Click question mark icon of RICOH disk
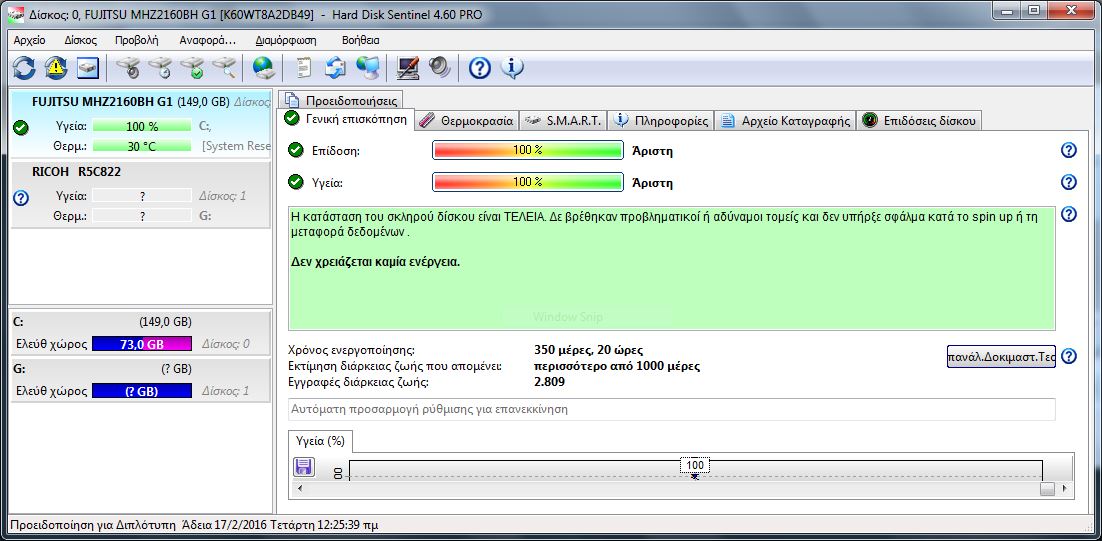The width and height of the screenshot is (1102, 541). 21,198
